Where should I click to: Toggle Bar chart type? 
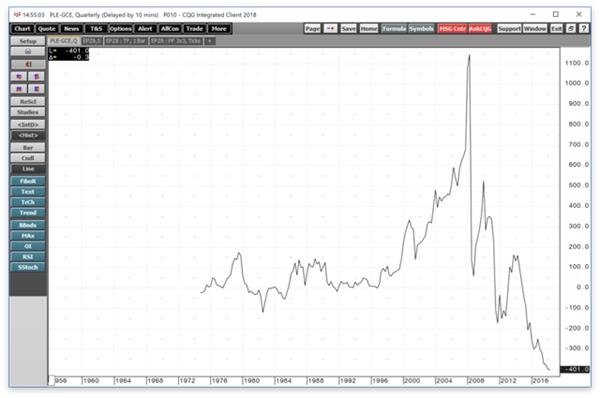pyautogui.click(x=28, y=148)
